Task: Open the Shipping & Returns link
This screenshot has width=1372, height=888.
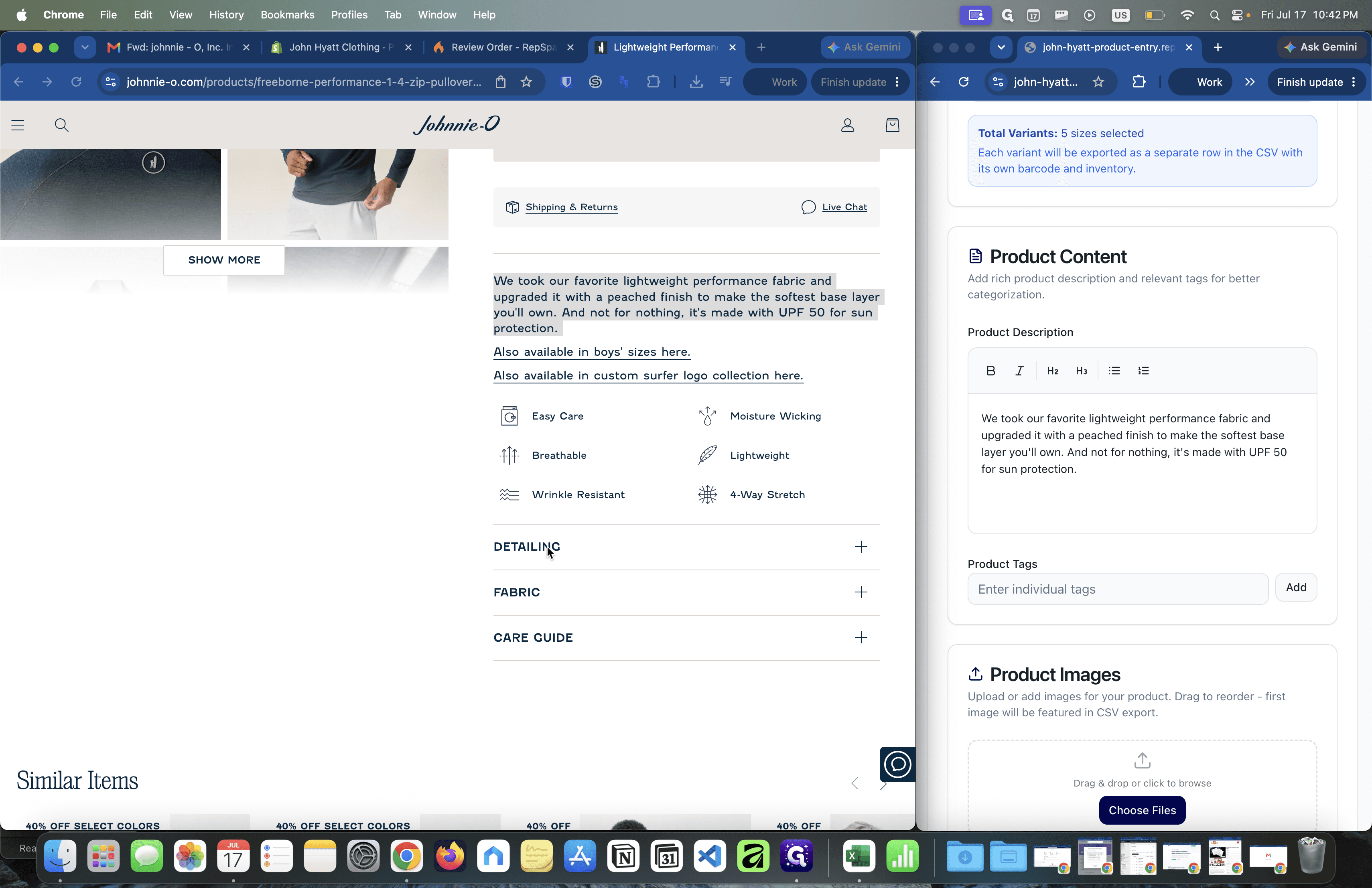Action: [x=571, y=207]
